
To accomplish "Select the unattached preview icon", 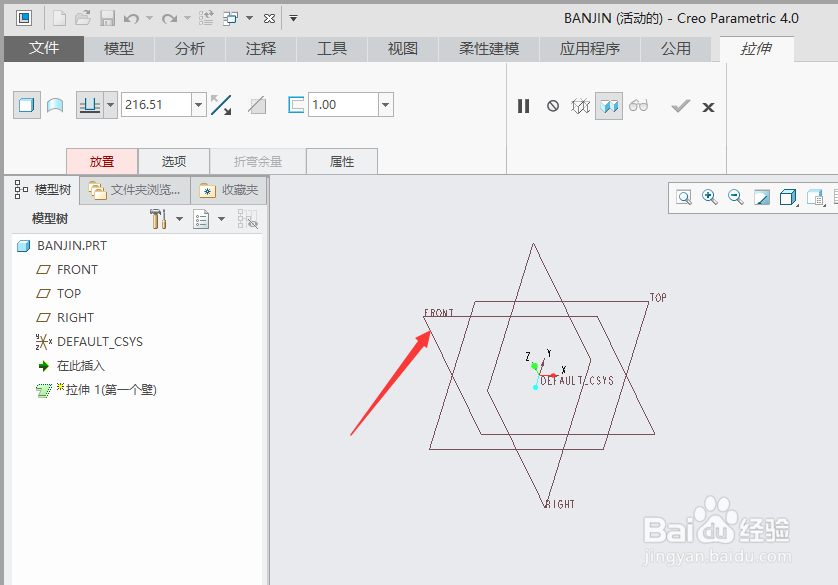I will [580, 106].
